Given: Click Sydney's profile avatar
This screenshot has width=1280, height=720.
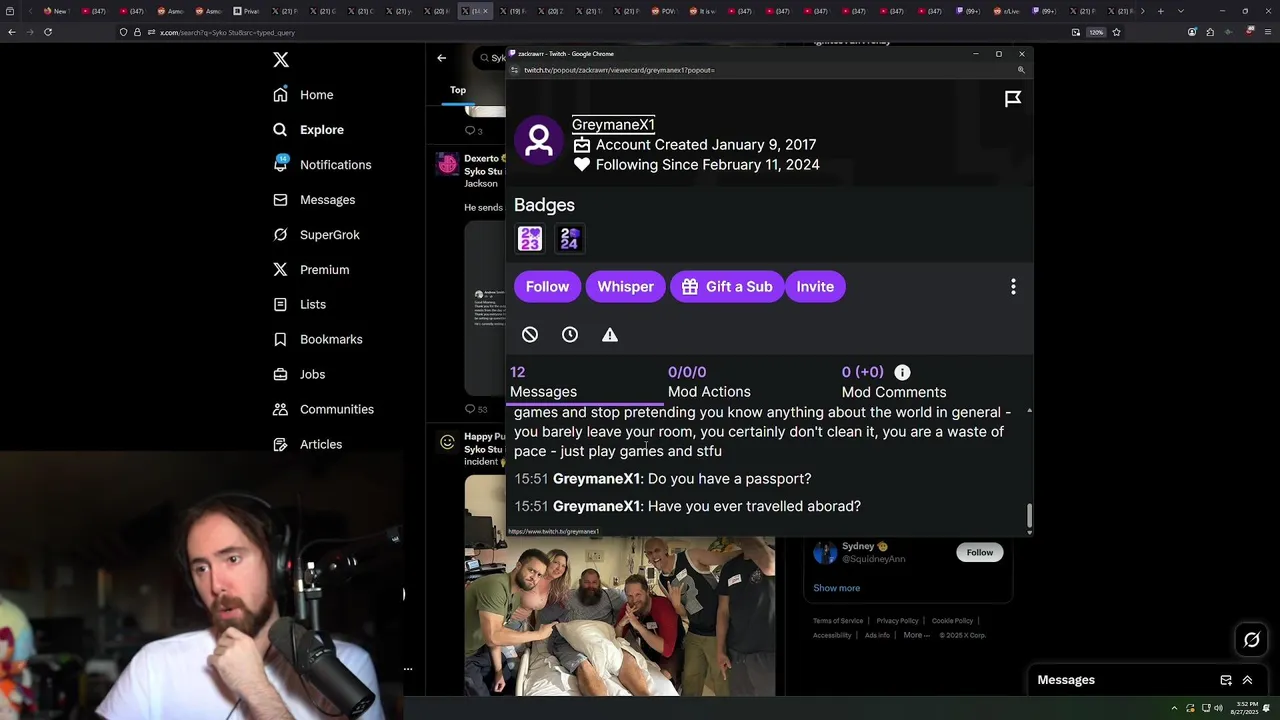Looking at the screenshot, I should pyautogui.click(x=825, y=552).
